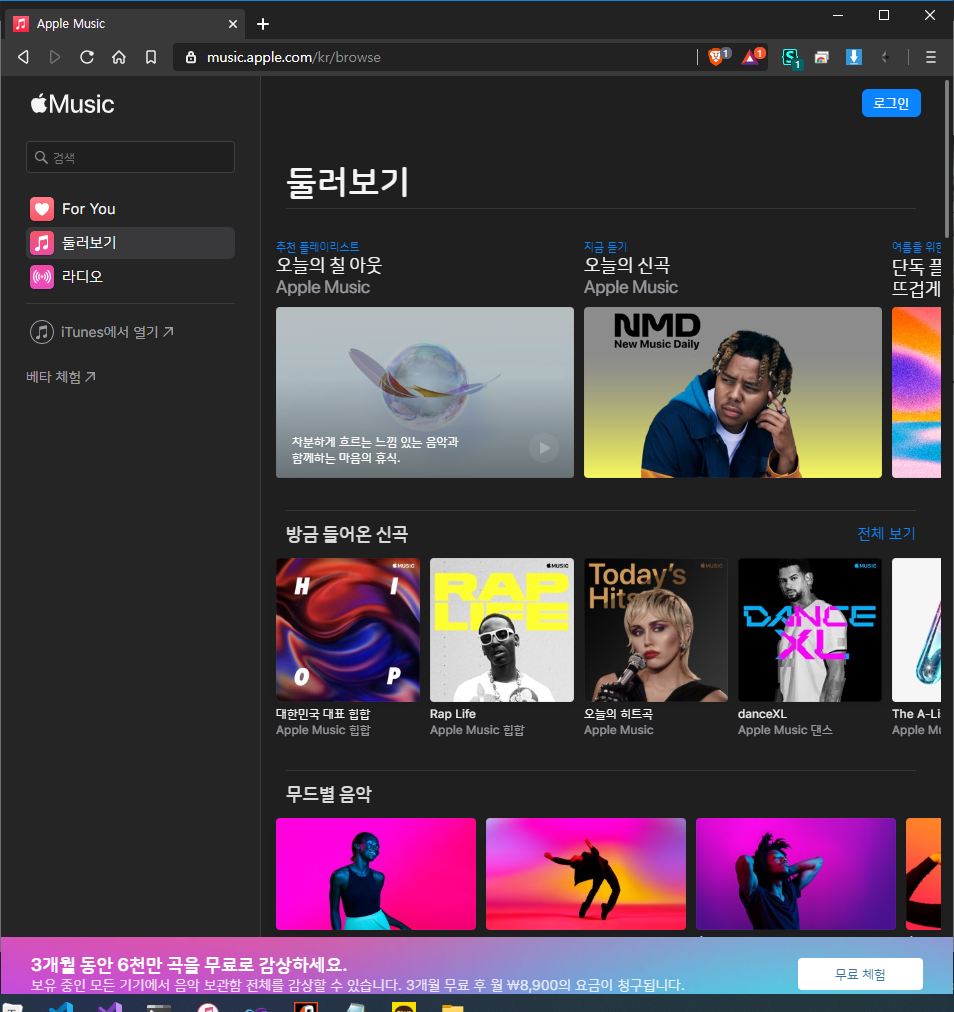Screen dimensions: 954x1012
Task: Click the 오늘의 신곡 title
Action: [x=627, y=265]
